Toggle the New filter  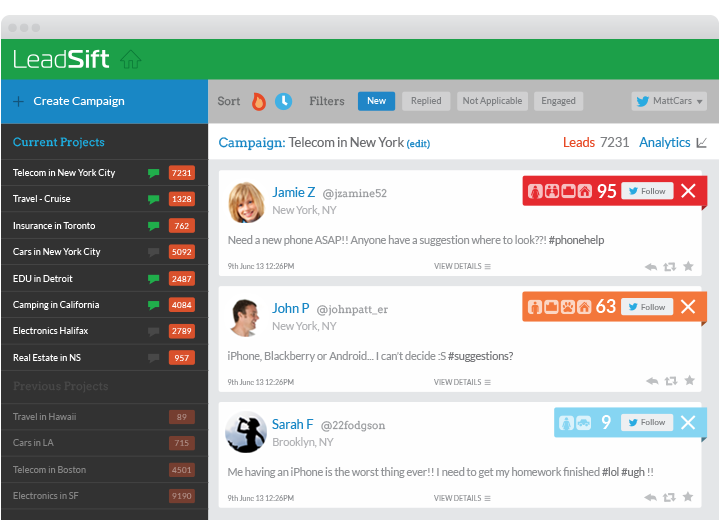tap(377, 101)
